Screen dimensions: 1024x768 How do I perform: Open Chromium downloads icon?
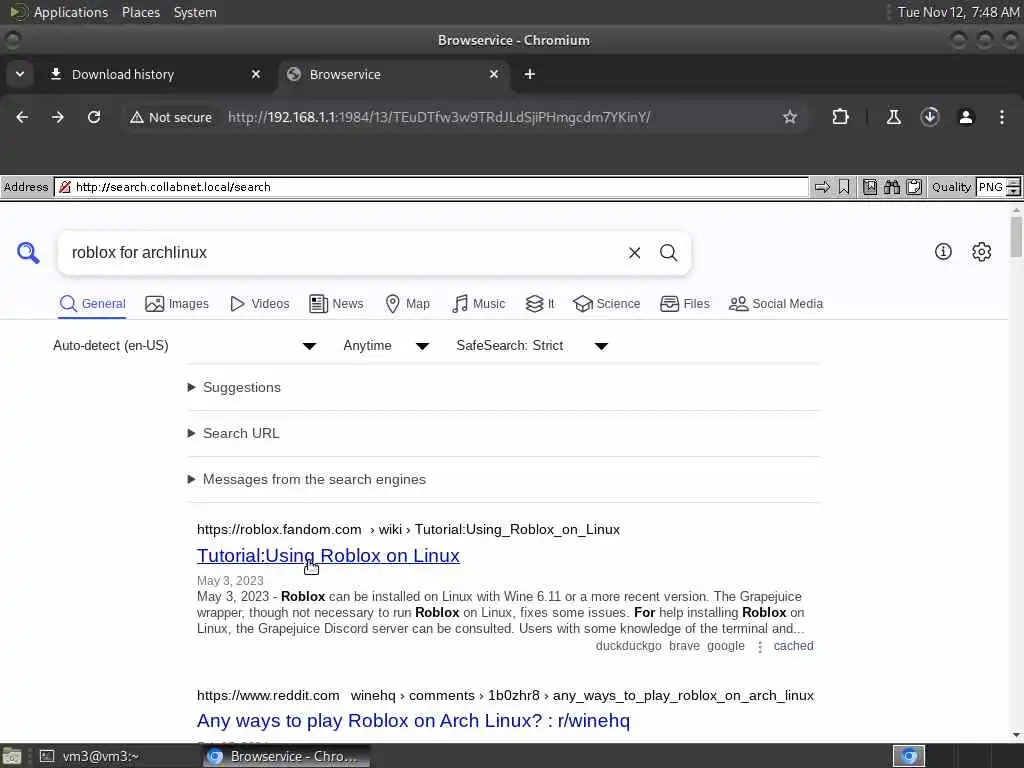929,117
